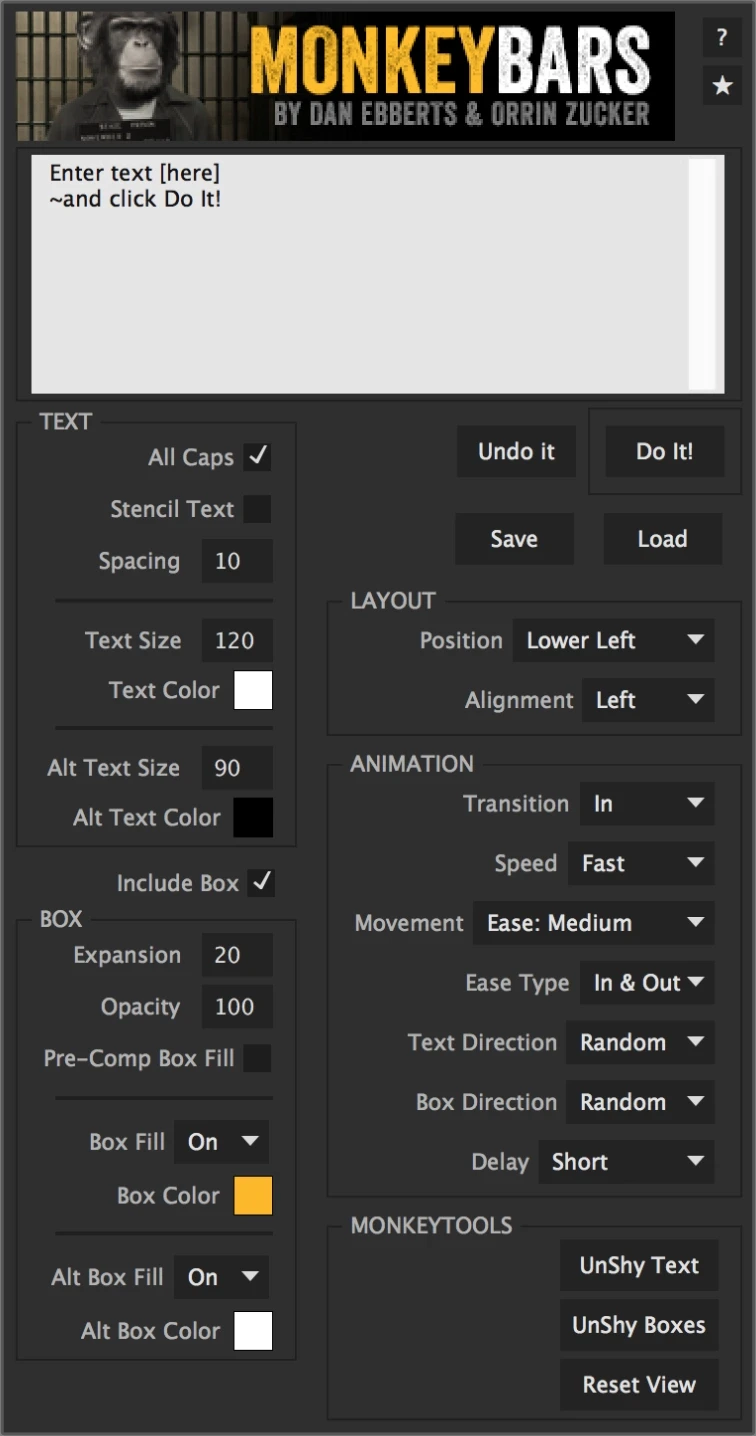
Task: Enable the Stencil Text checkbox
Action: [258, 509]
